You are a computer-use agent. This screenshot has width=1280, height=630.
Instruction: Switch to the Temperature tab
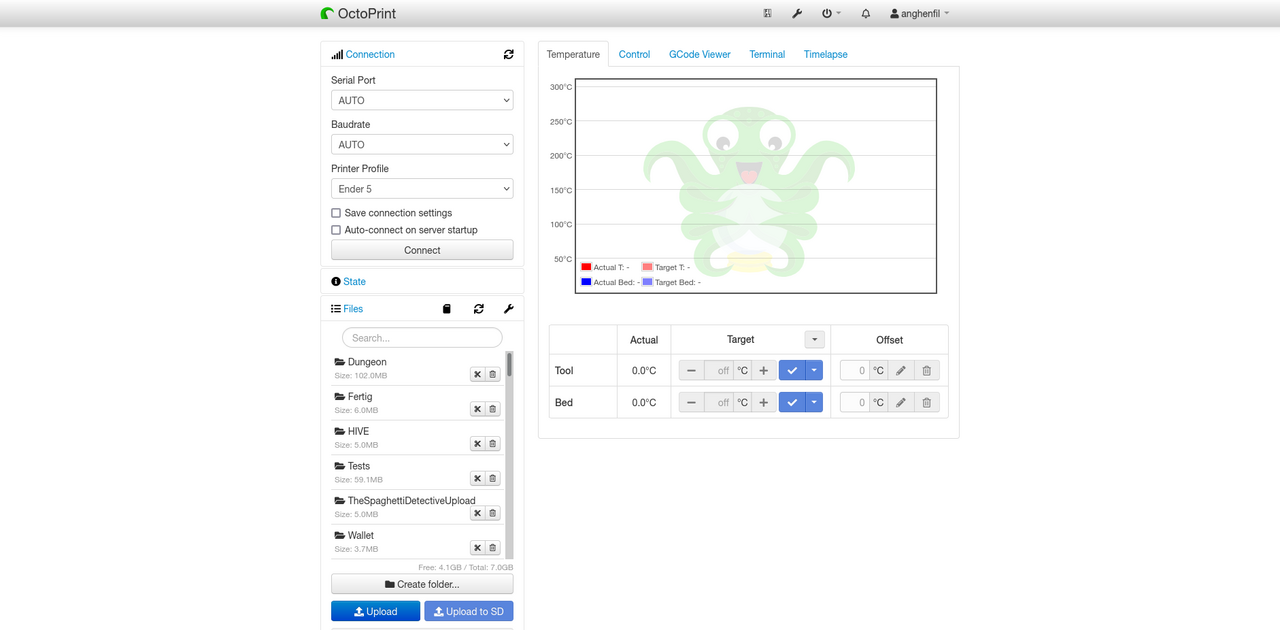[x=573, y=54]
